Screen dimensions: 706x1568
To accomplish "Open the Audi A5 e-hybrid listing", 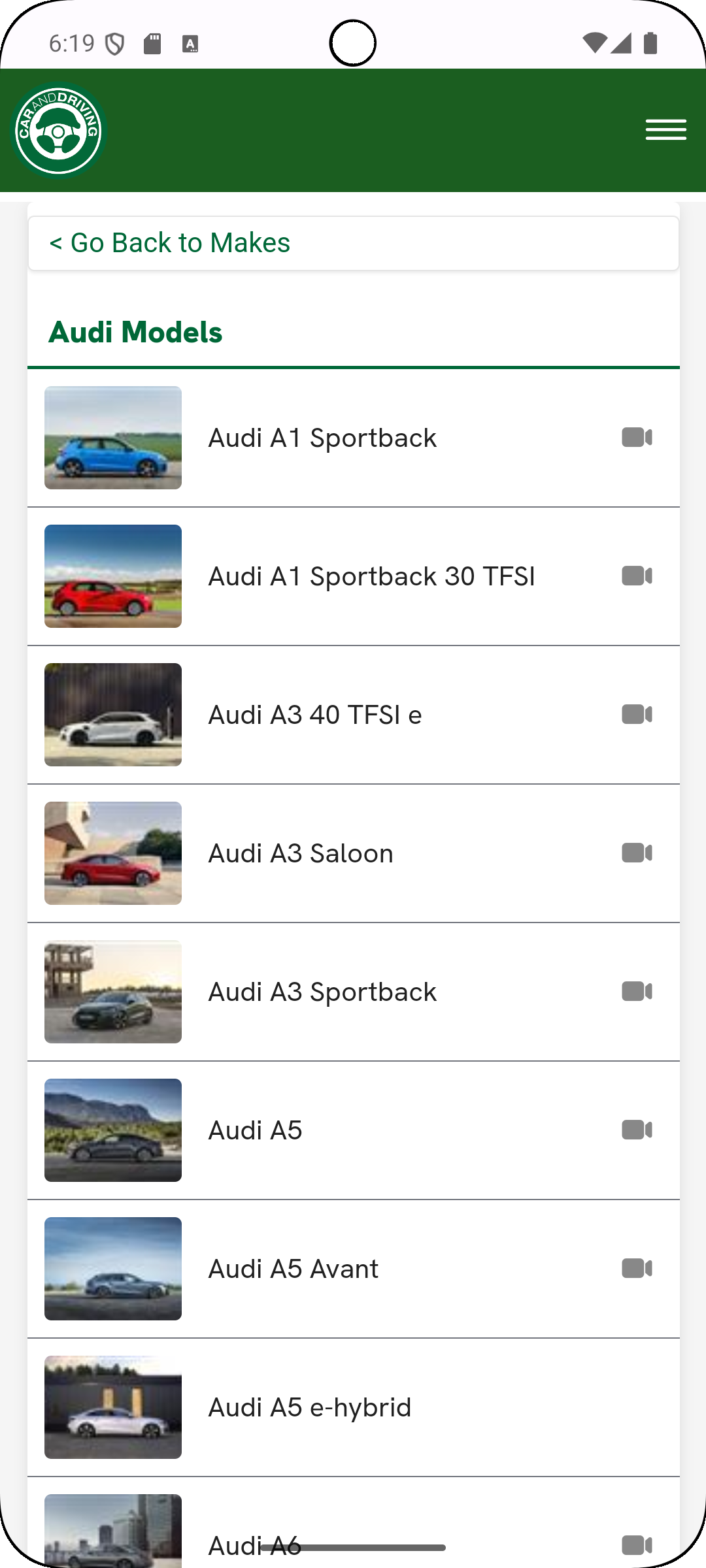I will point(310,1407).
